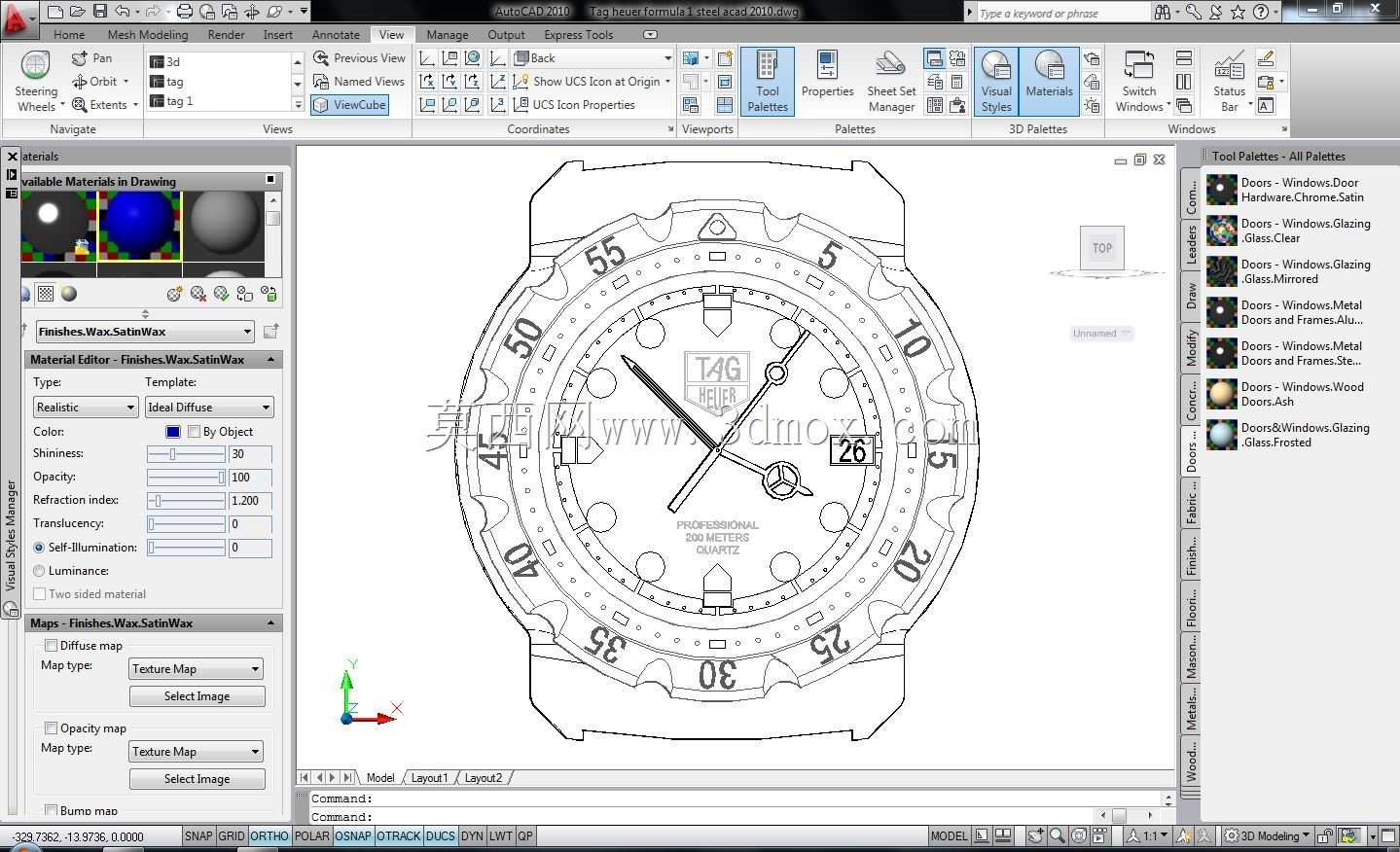
Task: Toggle ORTHO mode in status bar
Action: pyautogui.click(x=269, y=835)
